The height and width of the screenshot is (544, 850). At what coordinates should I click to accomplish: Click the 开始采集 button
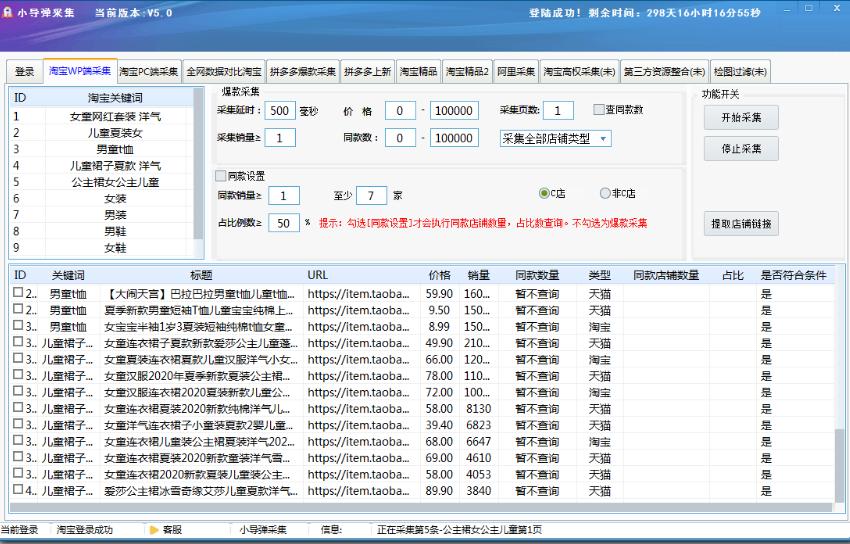(741, 118)
